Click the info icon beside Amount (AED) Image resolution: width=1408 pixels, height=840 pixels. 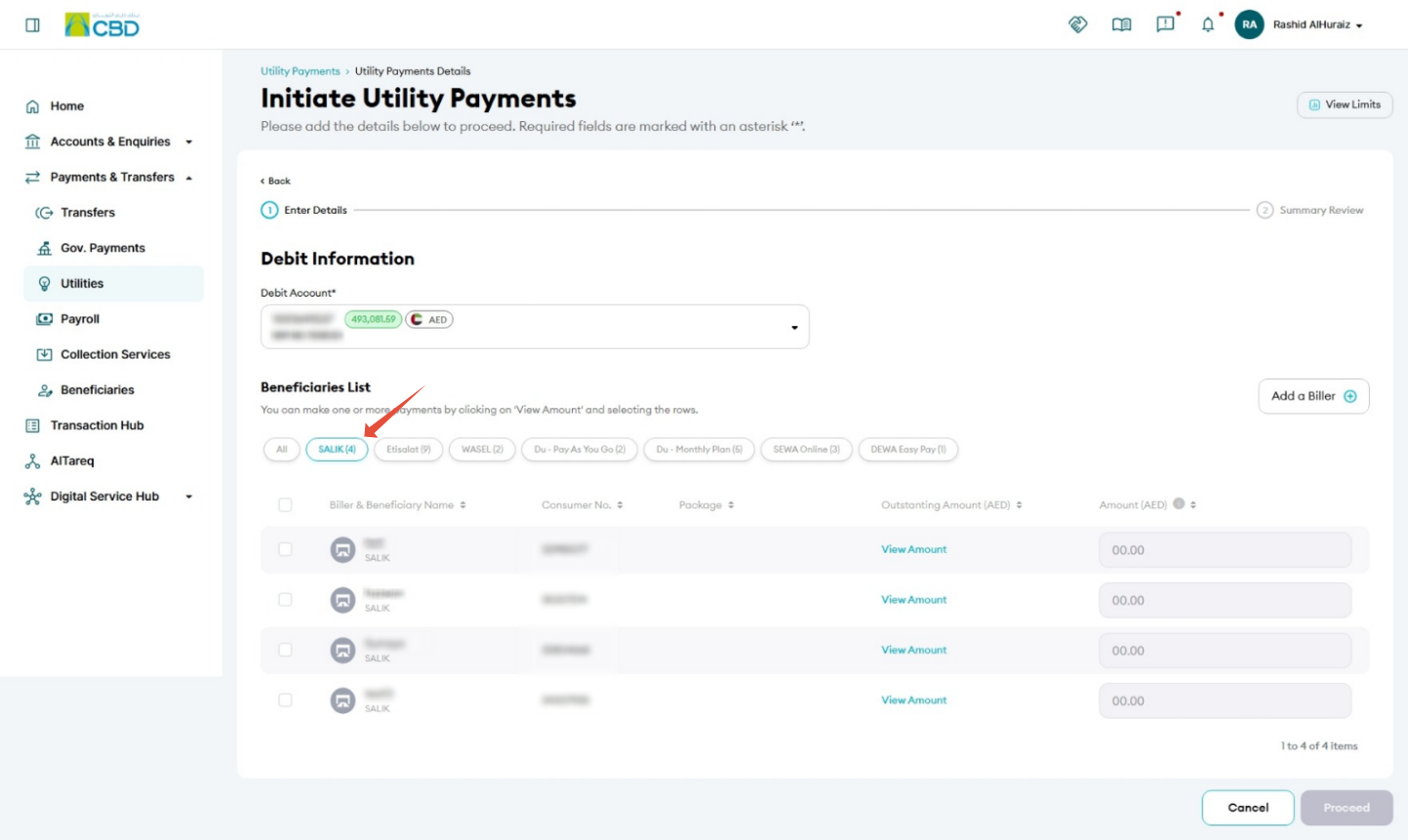(1179, 503)
